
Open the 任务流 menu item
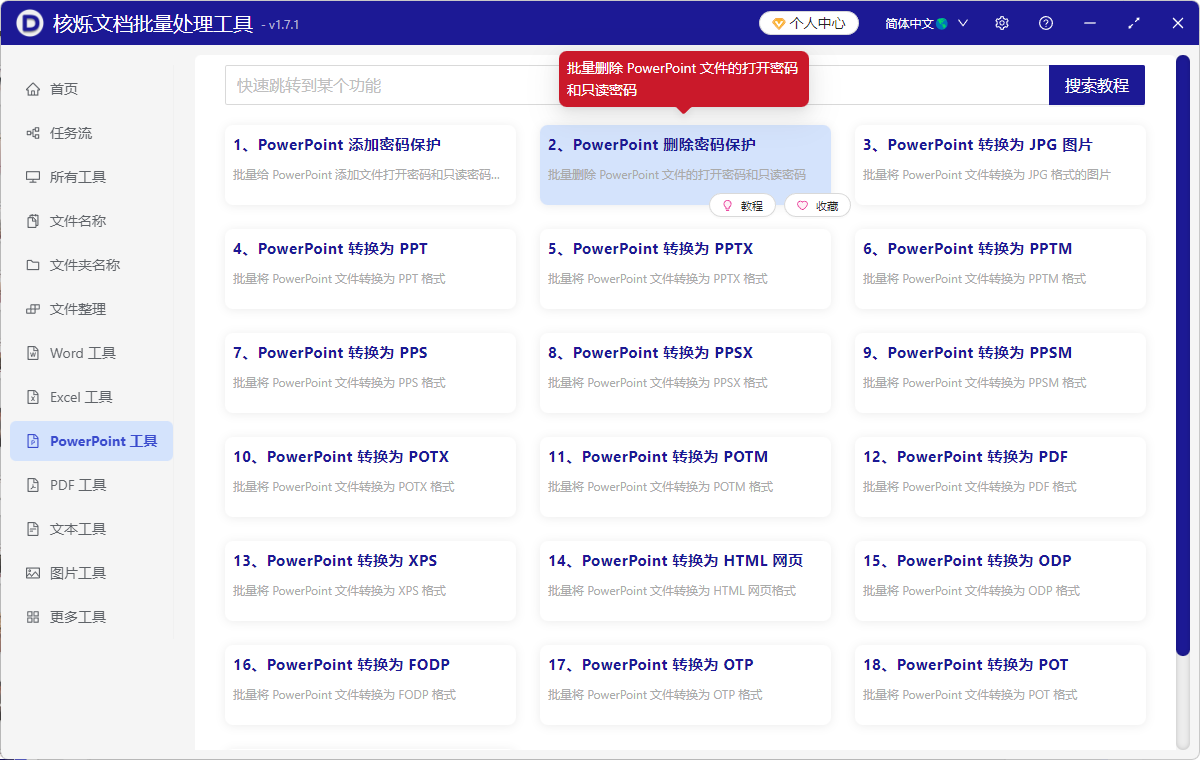click(x=91, y=133)
